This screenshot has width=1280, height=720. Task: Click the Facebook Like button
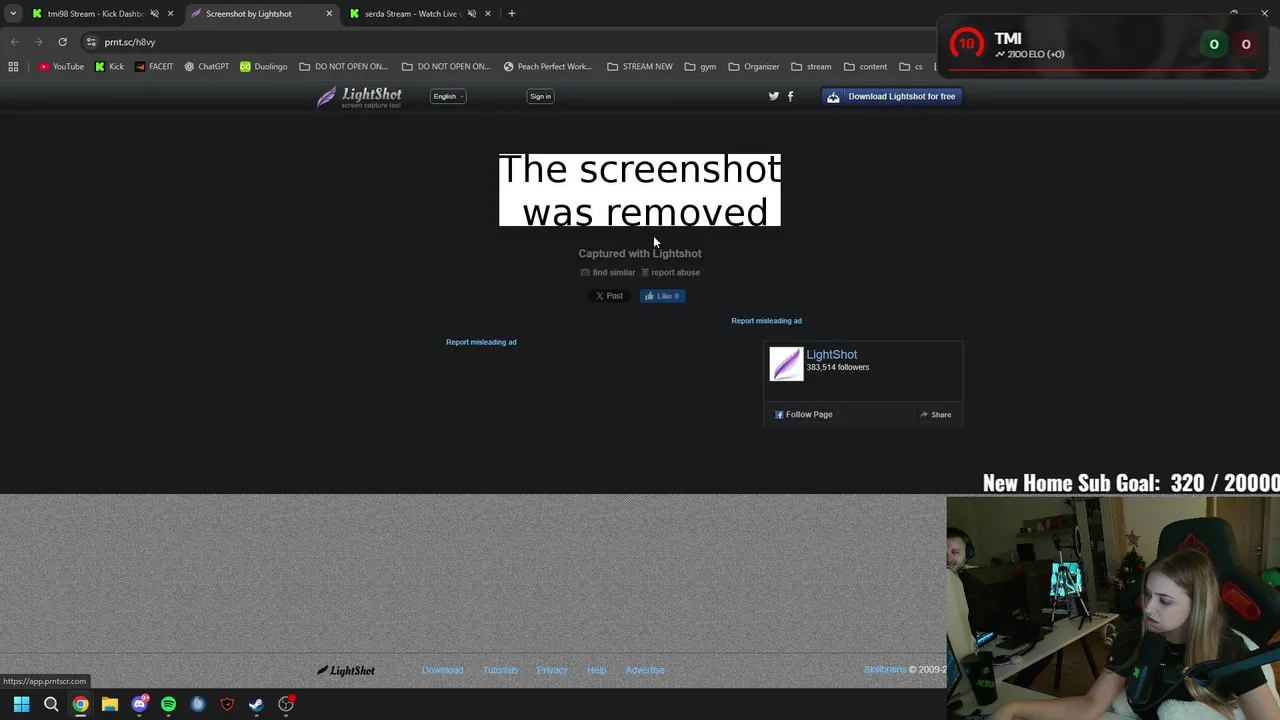(662, 296)
